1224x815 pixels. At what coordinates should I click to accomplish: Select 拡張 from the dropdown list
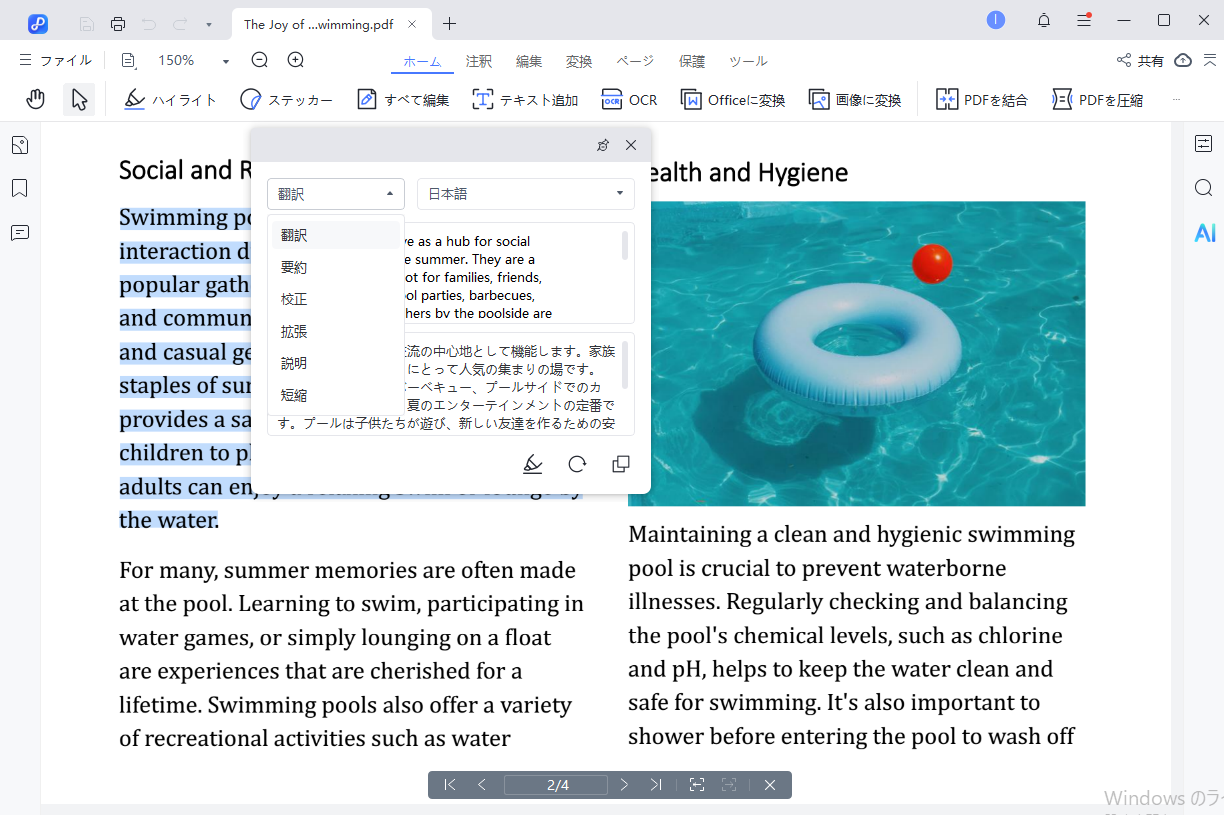pyautogui.click(x=336, y=331)
